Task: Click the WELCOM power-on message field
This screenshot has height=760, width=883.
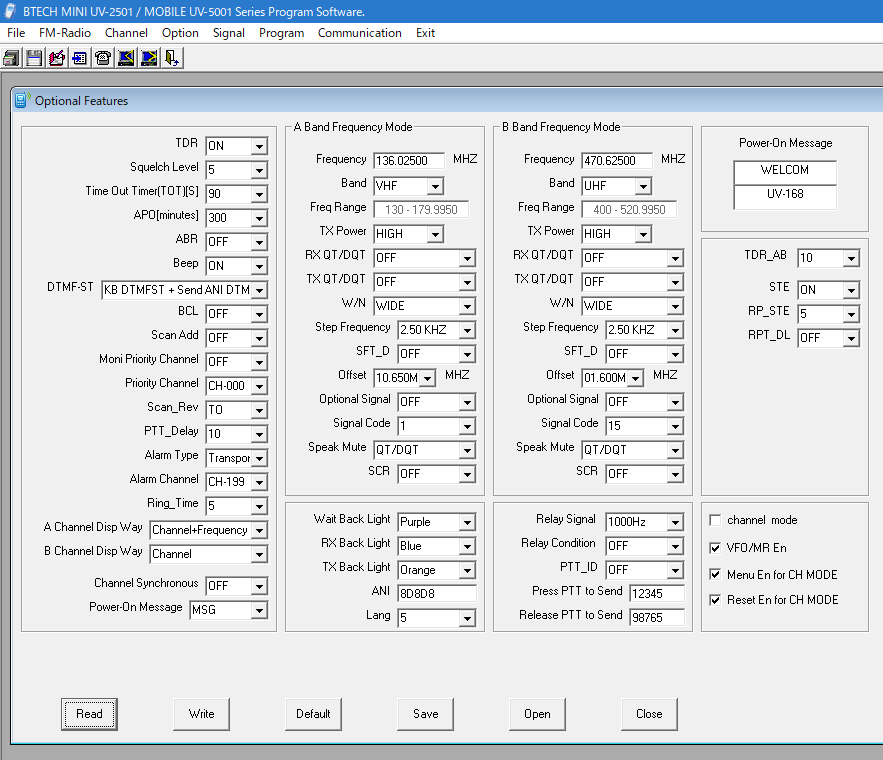Action: (x=785, y=171)
